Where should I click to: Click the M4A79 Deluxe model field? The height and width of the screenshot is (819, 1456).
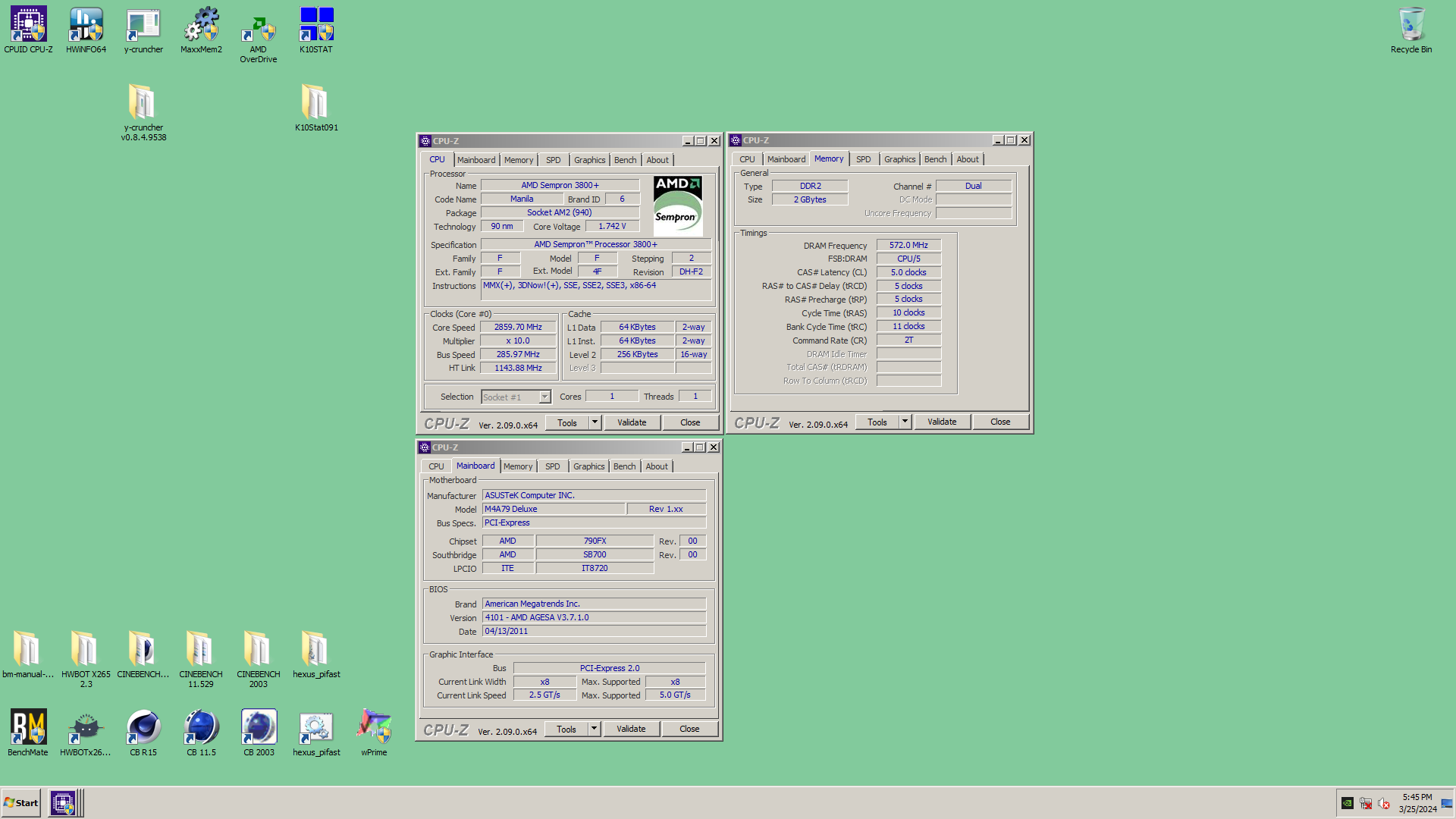point(554,509)
